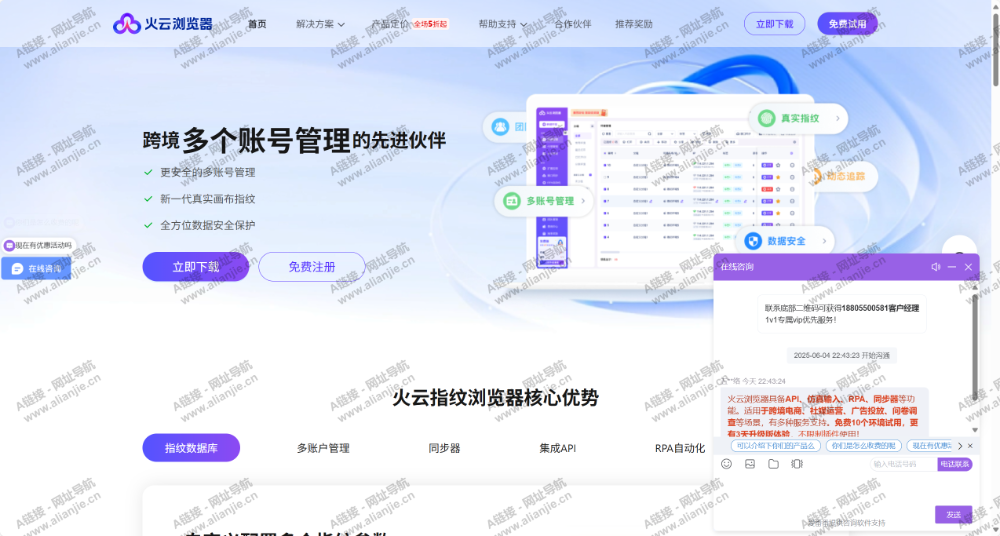Open the 首页 nav item
This screenshot has height=536, width=1000.
point(257,24)
